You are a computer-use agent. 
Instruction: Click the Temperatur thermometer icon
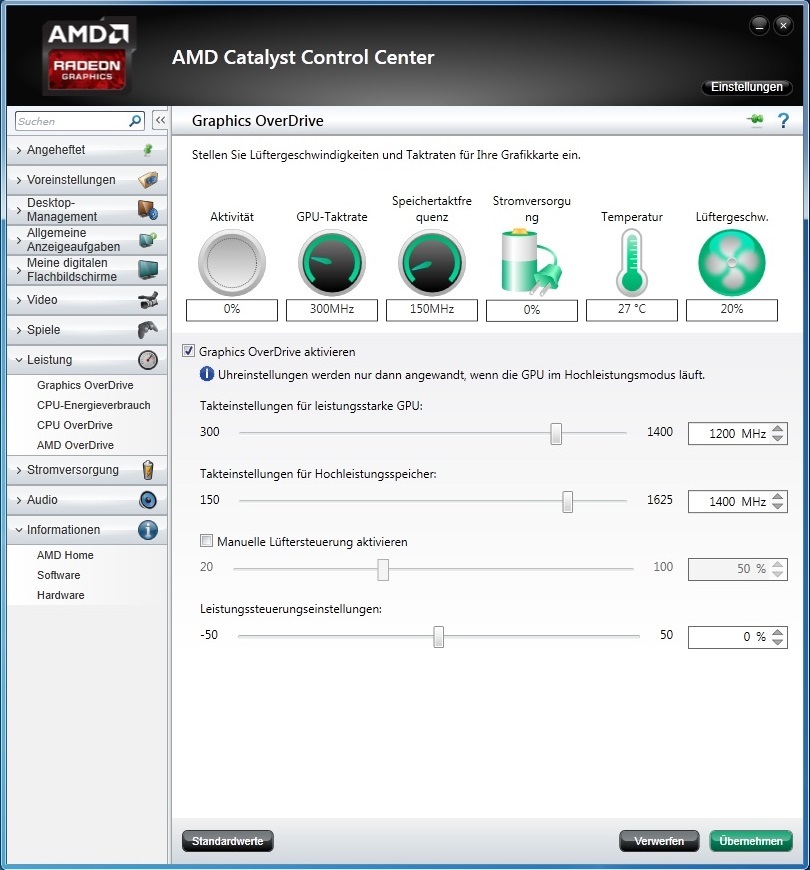click(x=632, y=262)
